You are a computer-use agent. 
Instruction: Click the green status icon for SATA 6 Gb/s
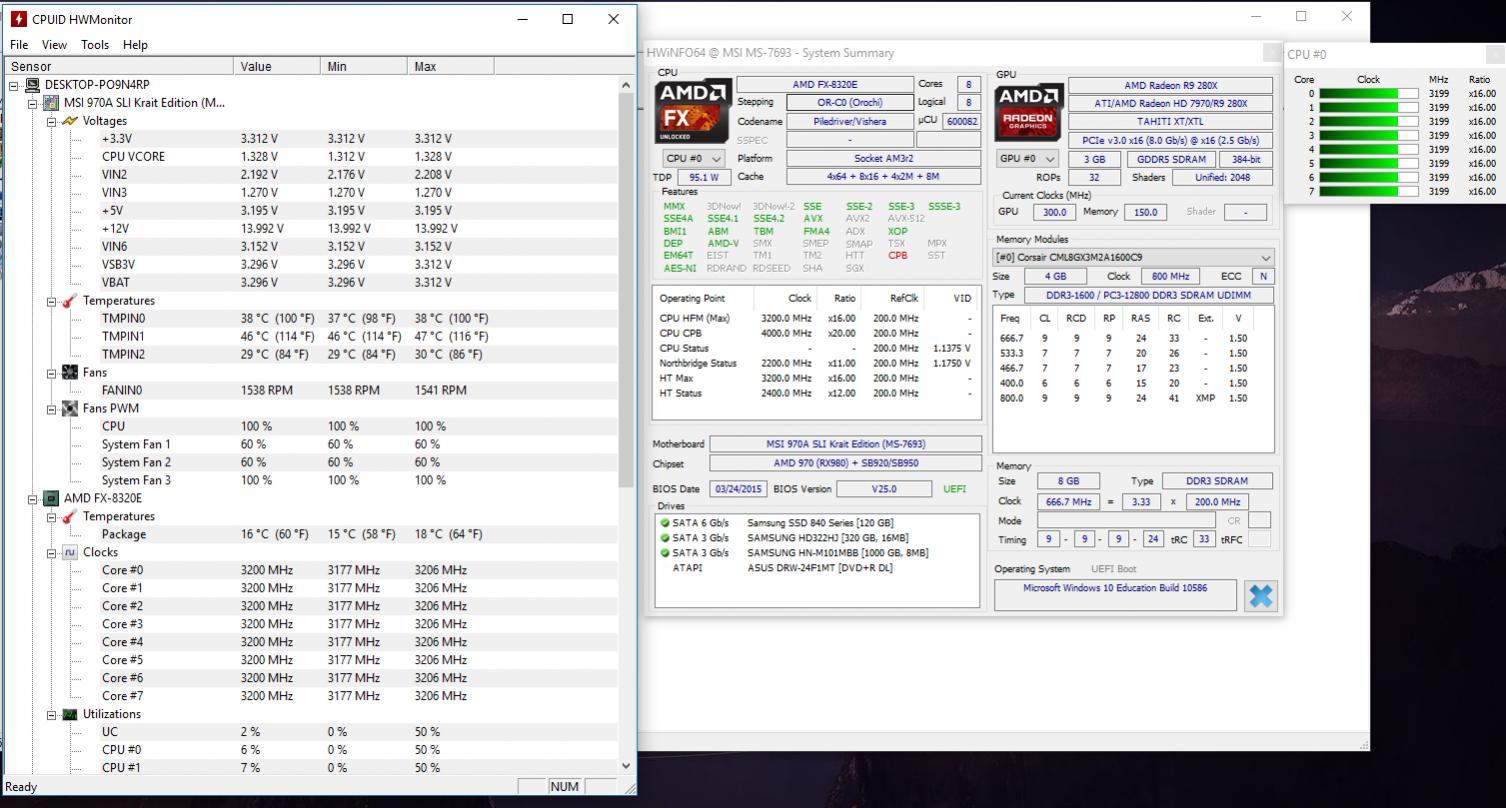coord(665,523)
